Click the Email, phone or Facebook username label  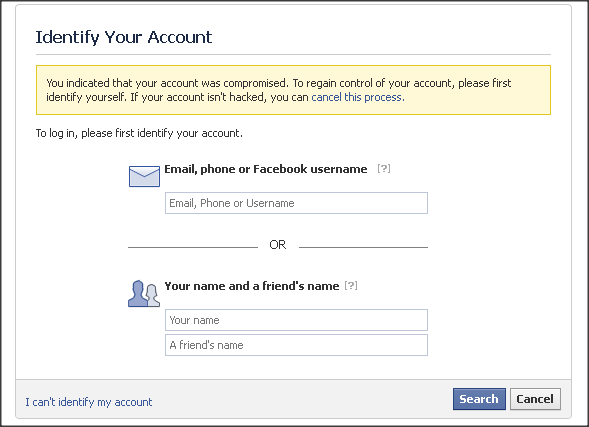[x=266, y=169]
